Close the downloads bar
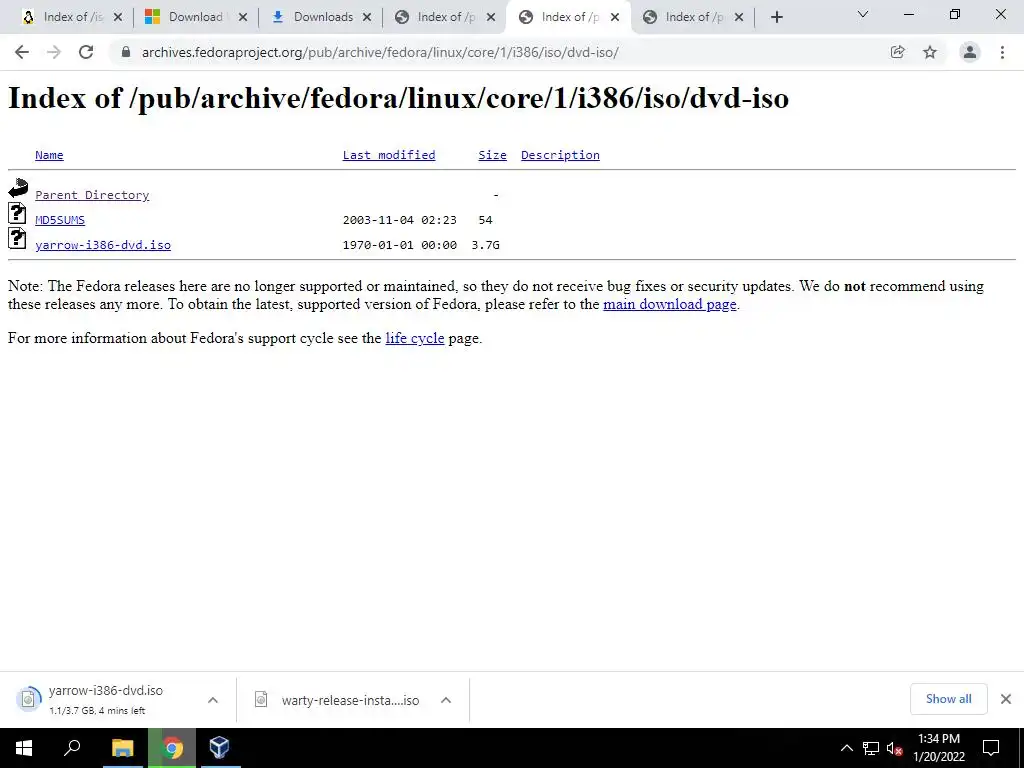Viewport: 1024px width, 768px height. pos(1006,699)
